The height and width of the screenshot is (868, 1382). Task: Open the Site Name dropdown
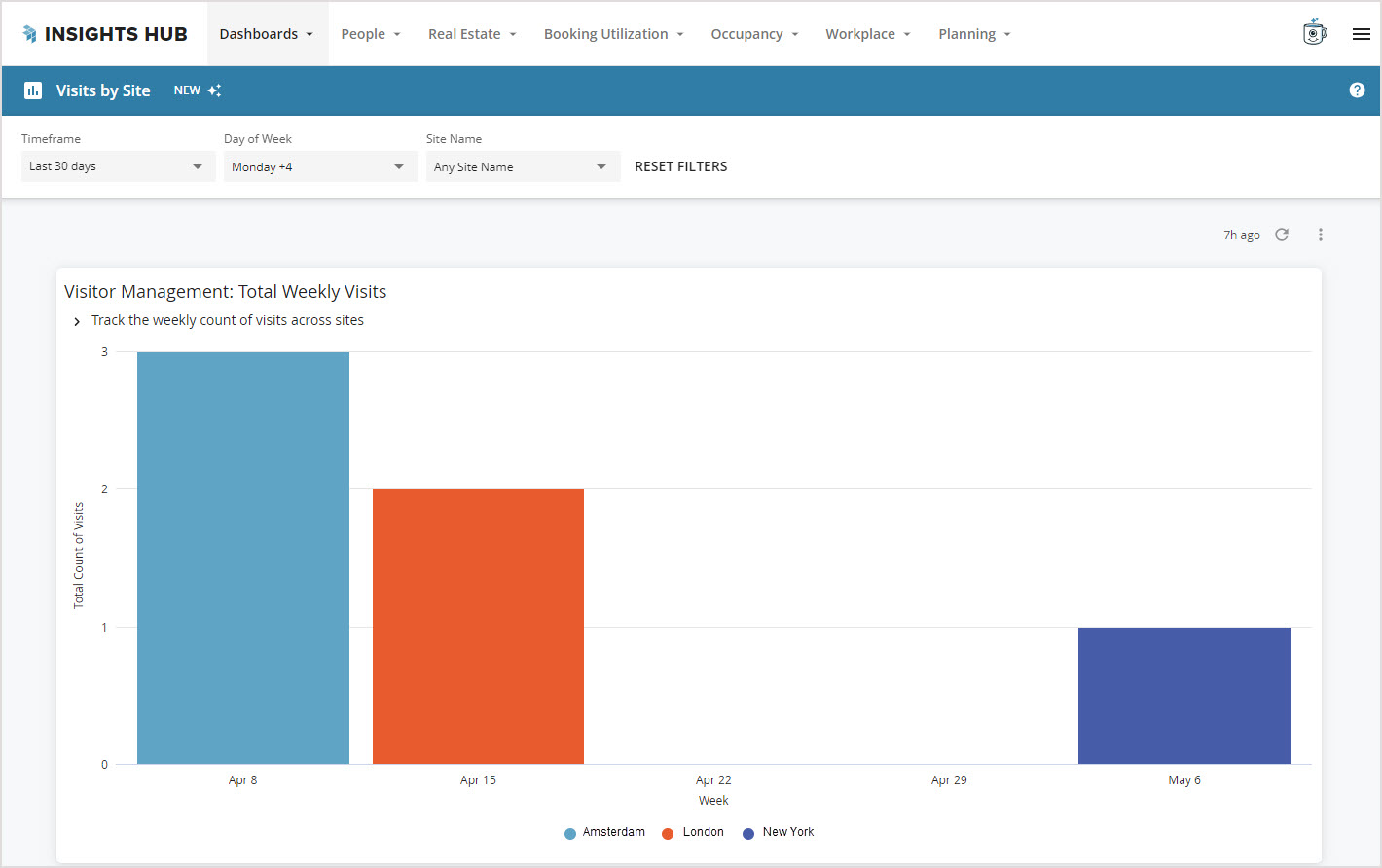point(523,167)
